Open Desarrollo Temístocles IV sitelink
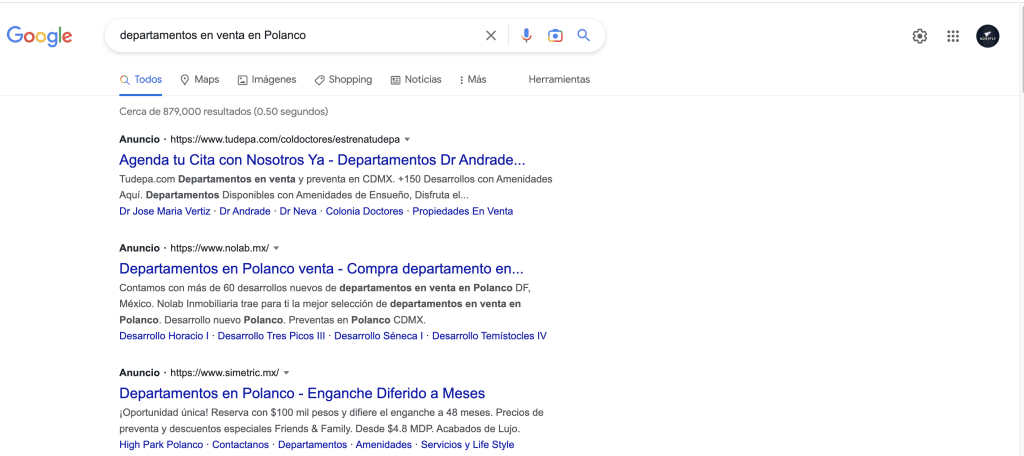This screenshot has height=456, width=1024. (x=489, y=336)
